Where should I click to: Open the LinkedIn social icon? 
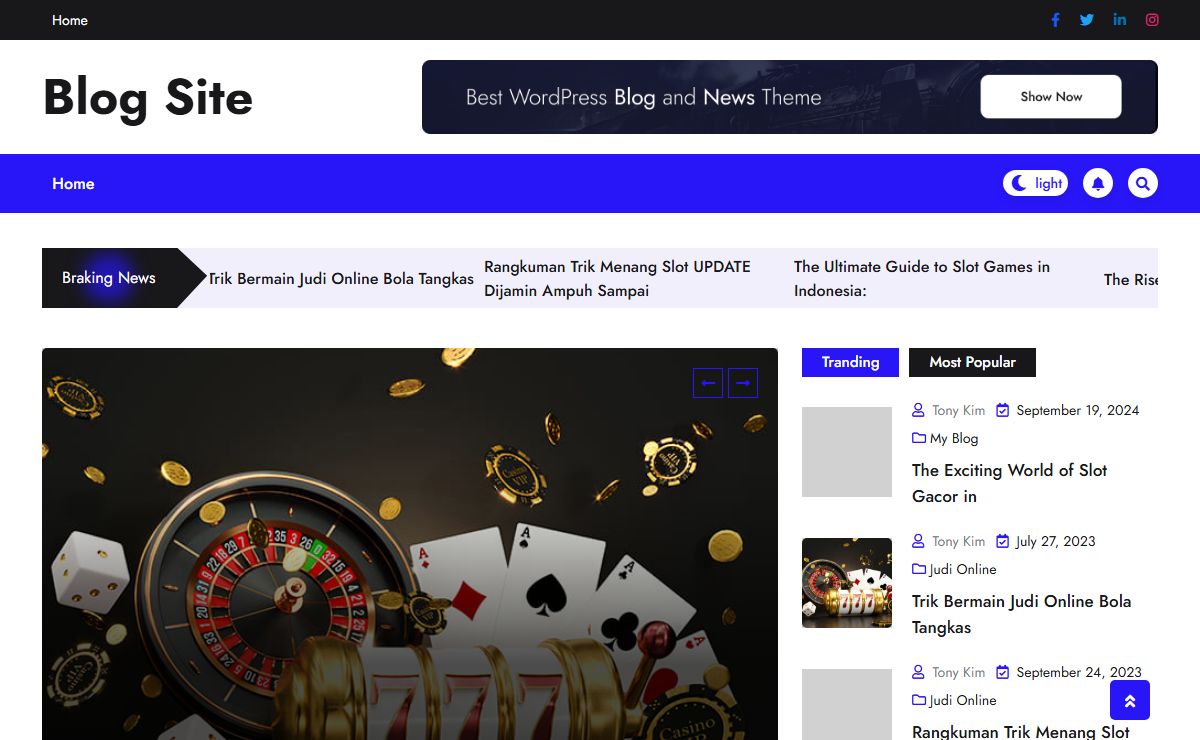[x=1120, y=20]
